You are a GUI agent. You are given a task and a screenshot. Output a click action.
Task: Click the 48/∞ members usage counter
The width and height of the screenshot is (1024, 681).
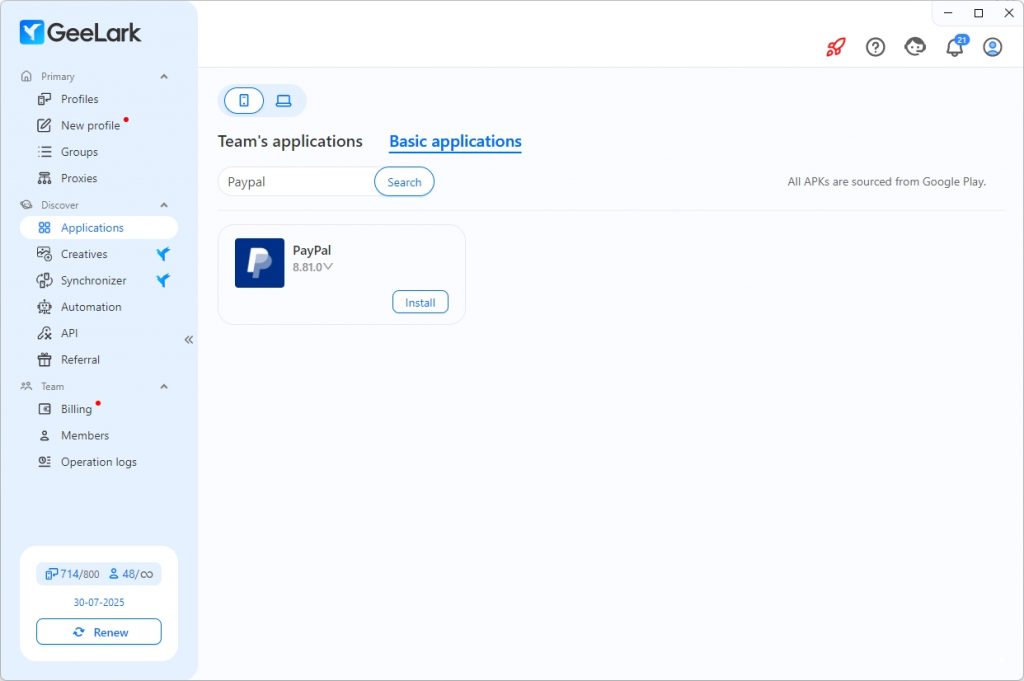coord(131,574)
